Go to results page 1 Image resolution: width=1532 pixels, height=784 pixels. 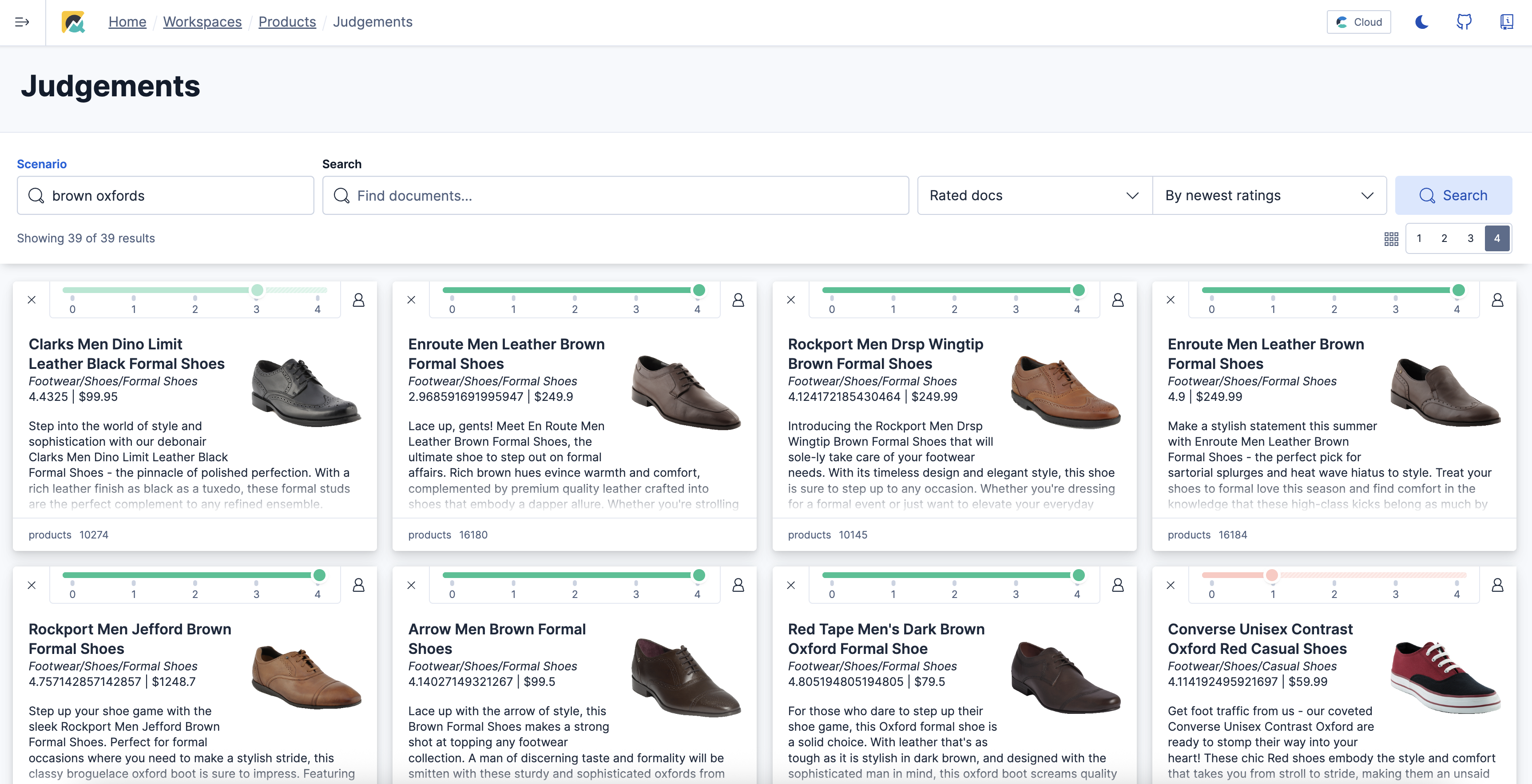coord(1419,238)
